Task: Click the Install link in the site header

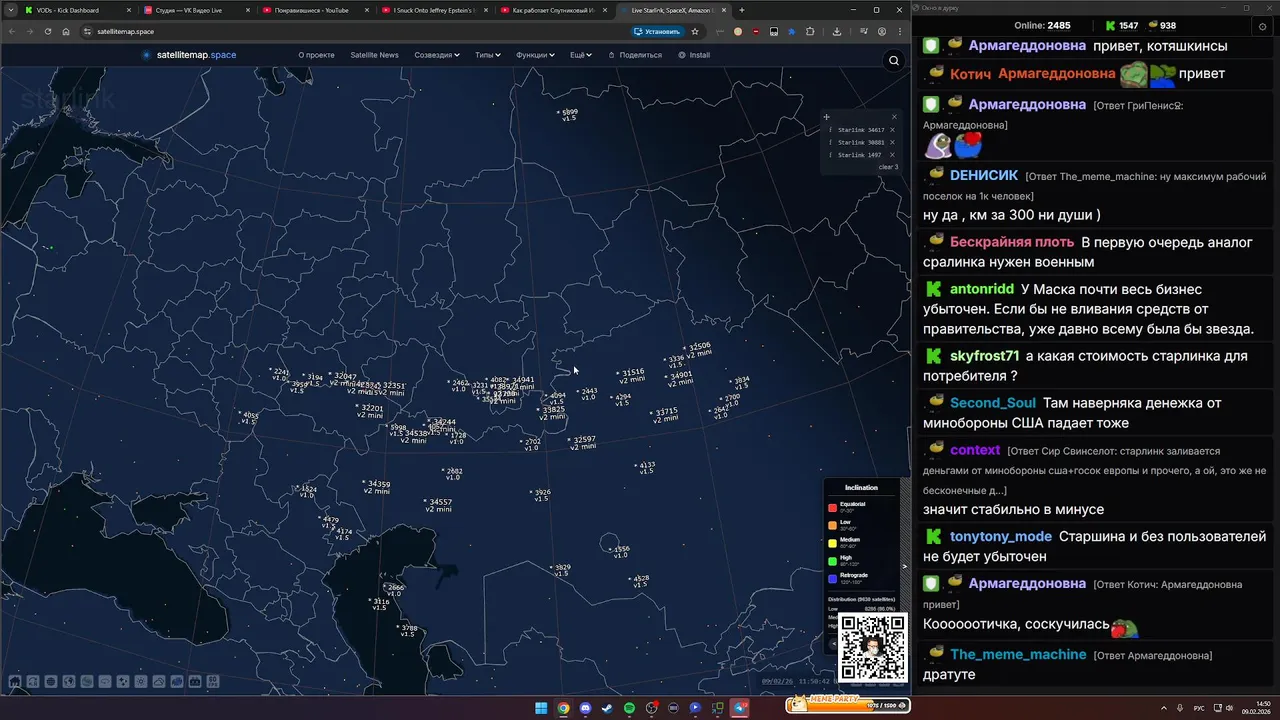Action: [x=694, y=55]
